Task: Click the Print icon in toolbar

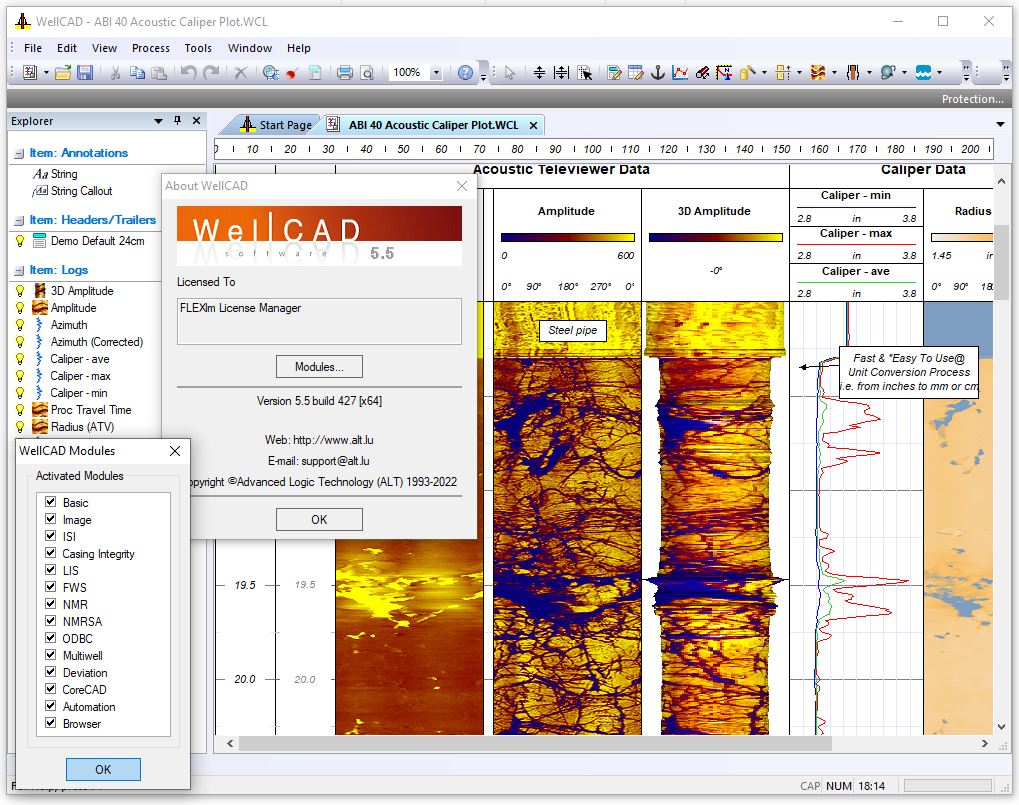Action: pyautogui.click(x=344, y=73)
